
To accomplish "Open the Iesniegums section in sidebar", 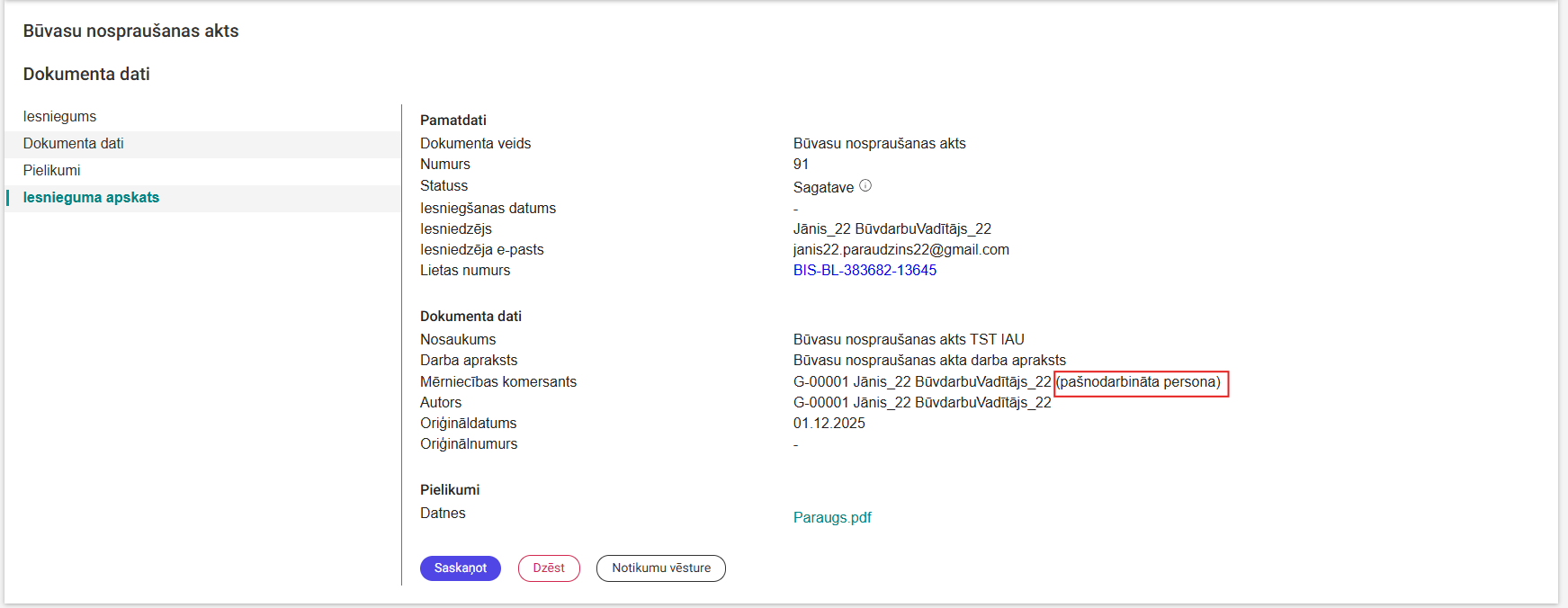I will pyautogui.click(x=59, y=117).
